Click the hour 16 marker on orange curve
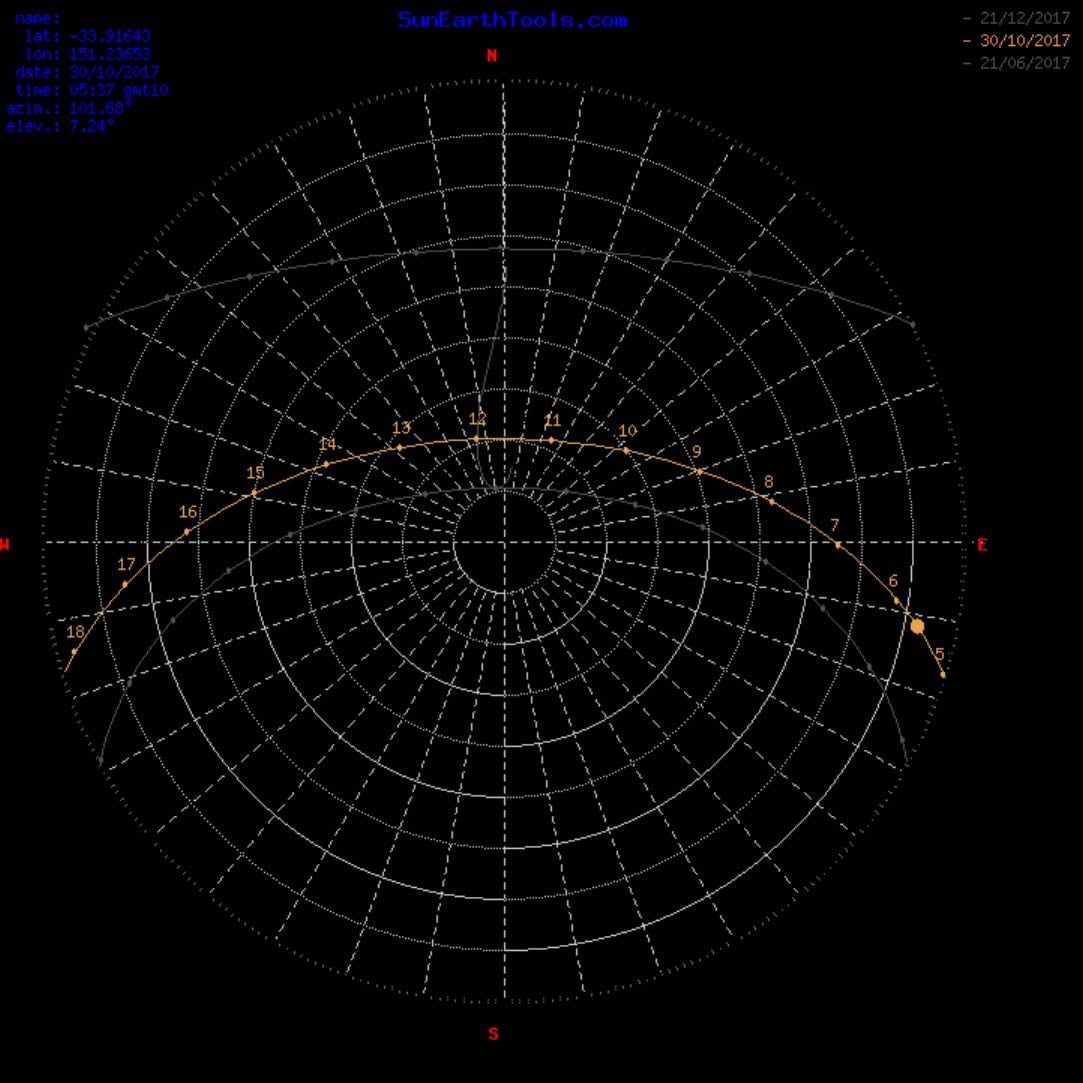Image resolution: width=1083 pixels, height=1083 pixels. pyautogui.click(x=186, y=532)
